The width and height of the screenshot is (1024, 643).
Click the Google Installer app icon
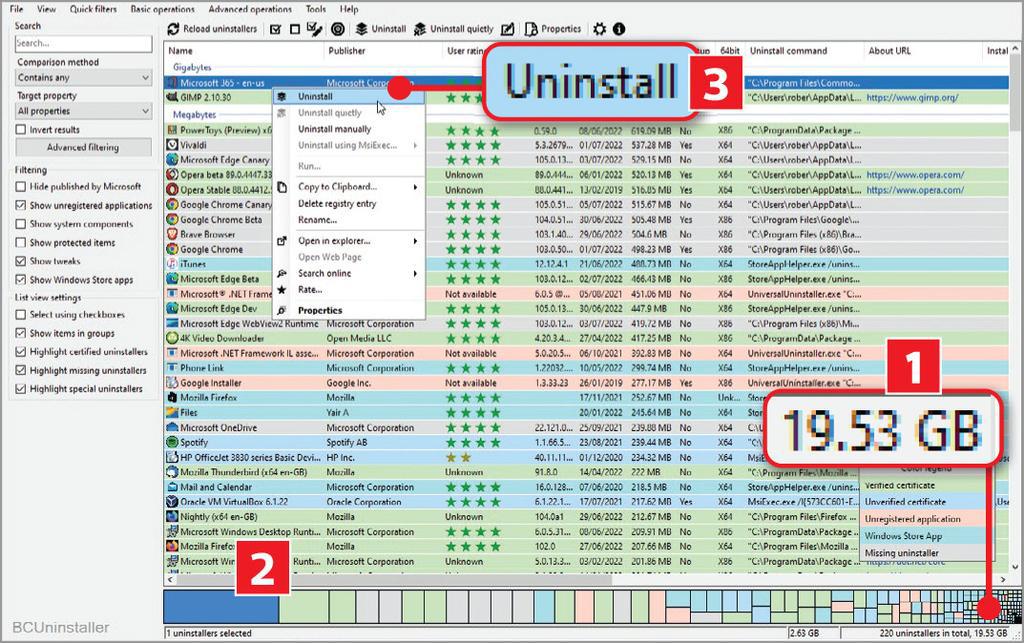[x=172, y=383]
